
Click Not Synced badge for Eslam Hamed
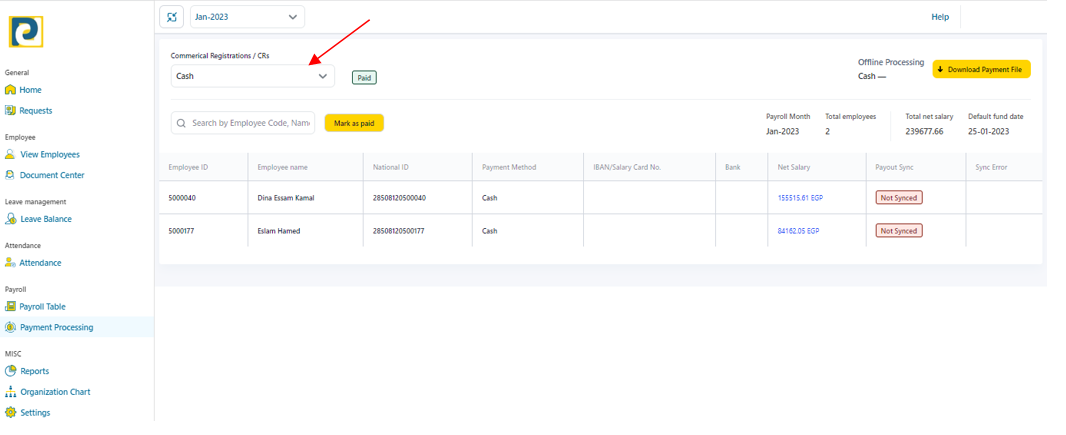897,231
